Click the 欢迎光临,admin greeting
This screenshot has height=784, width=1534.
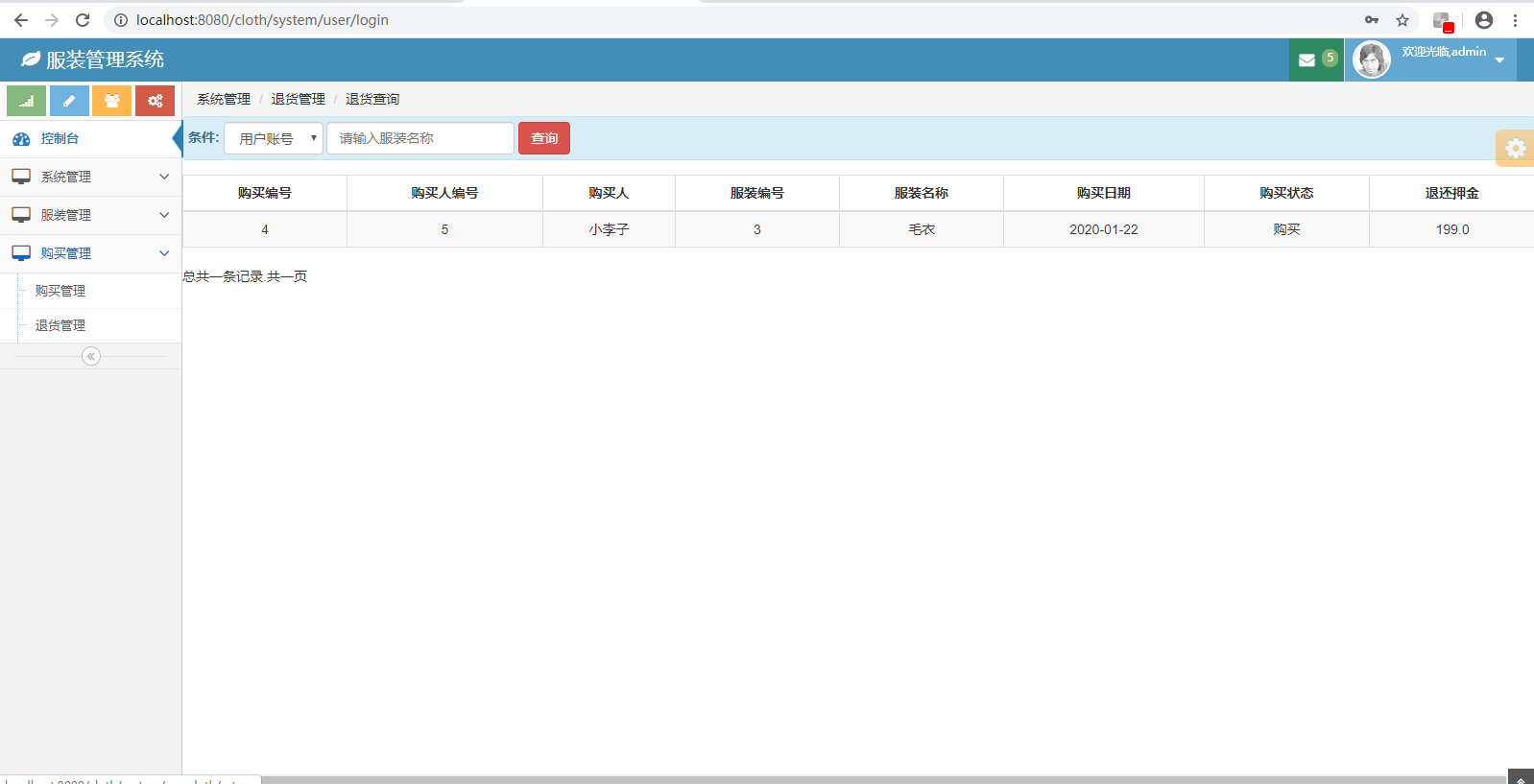tap(1444, 52)
